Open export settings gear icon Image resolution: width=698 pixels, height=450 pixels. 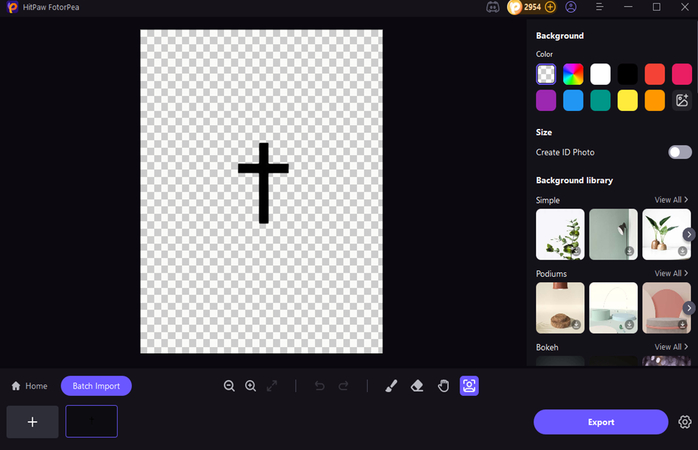pos(685,422)
